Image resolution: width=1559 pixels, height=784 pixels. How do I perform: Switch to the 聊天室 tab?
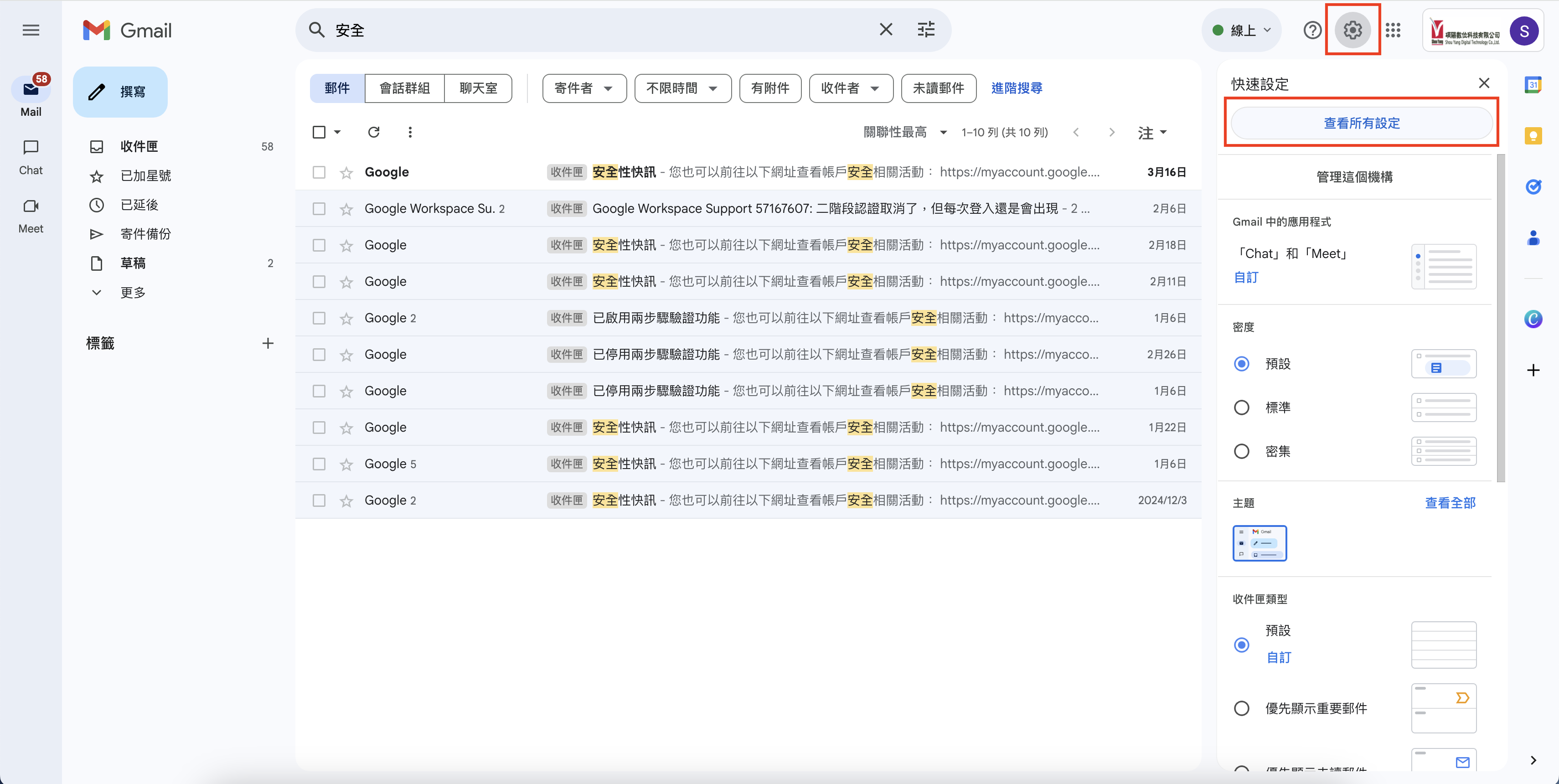478,88
